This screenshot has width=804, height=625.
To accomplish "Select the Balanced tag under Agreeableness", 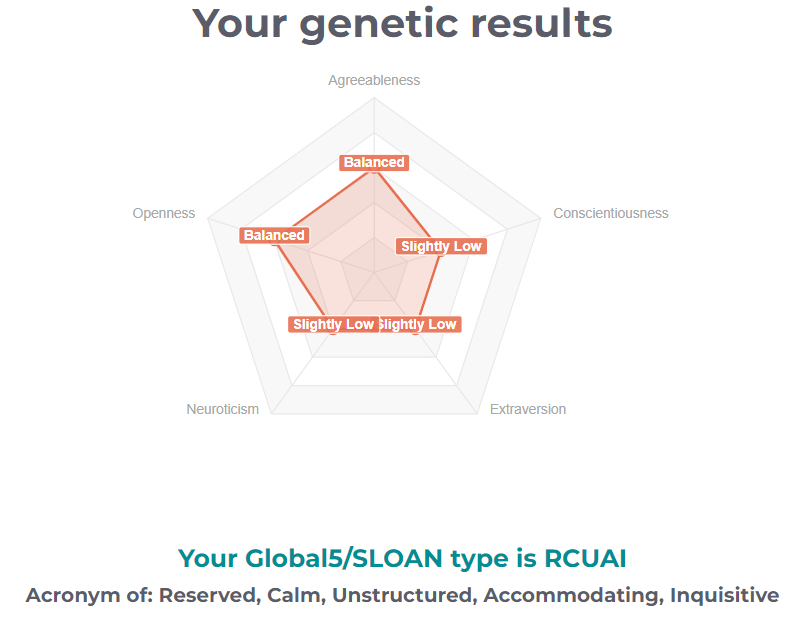I will 374,163.
